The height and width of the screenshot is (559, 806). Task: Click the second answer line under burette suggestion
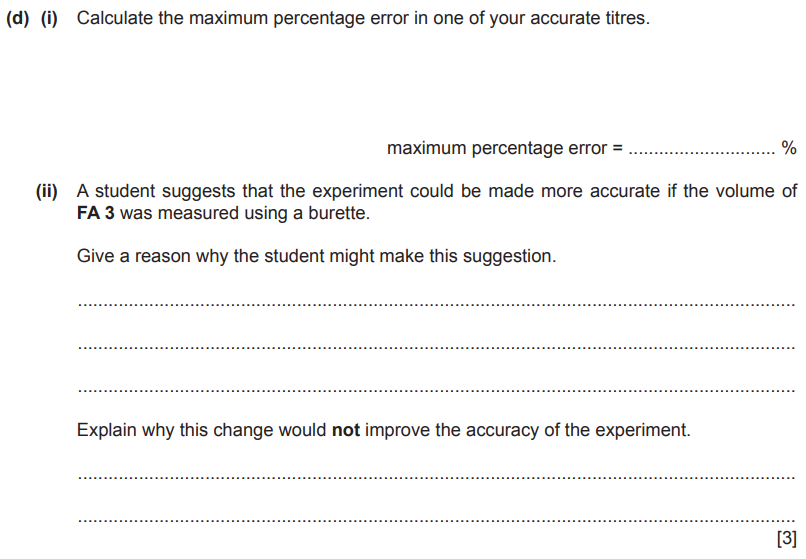point(436,348)
